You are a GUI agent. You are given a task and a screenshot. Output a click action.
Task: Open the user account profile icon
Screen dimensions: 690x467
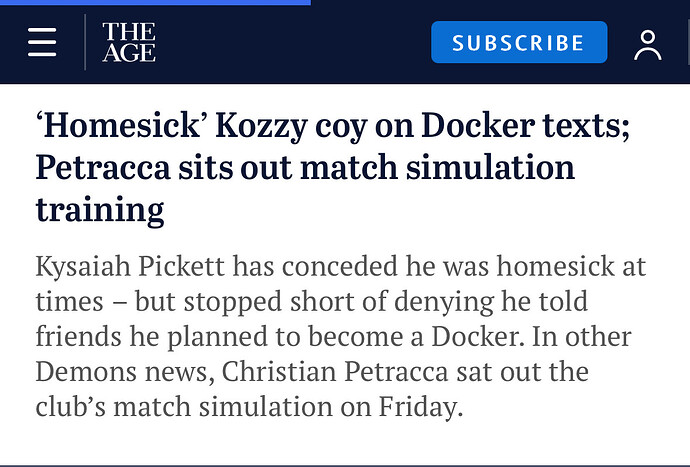click(648, 45)
